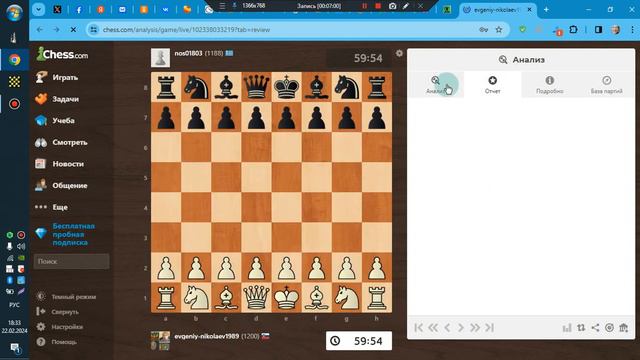Jump to the last move
640x360 pixels.
489,327
